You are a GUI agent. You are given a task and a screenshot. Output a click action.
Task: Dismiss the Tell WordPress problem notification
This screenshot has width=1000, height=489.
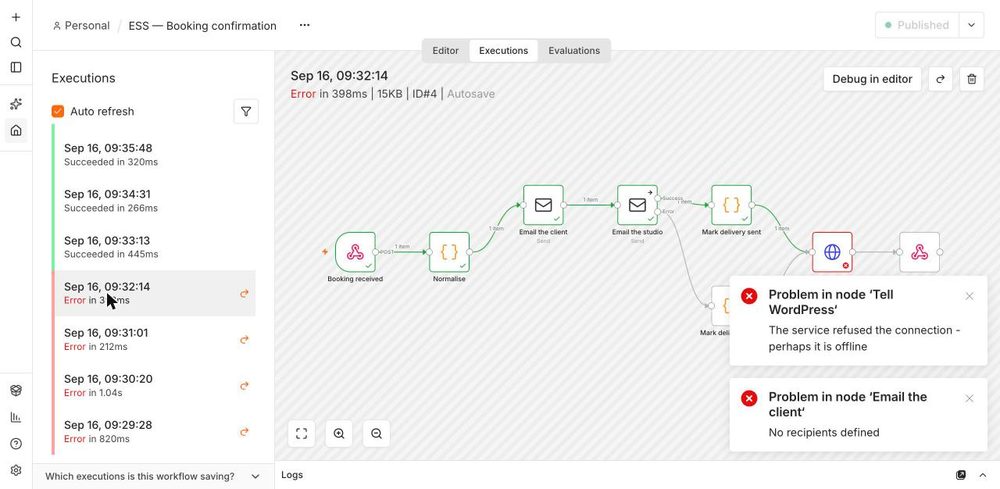pyautogui.click(x=969, y=296)
